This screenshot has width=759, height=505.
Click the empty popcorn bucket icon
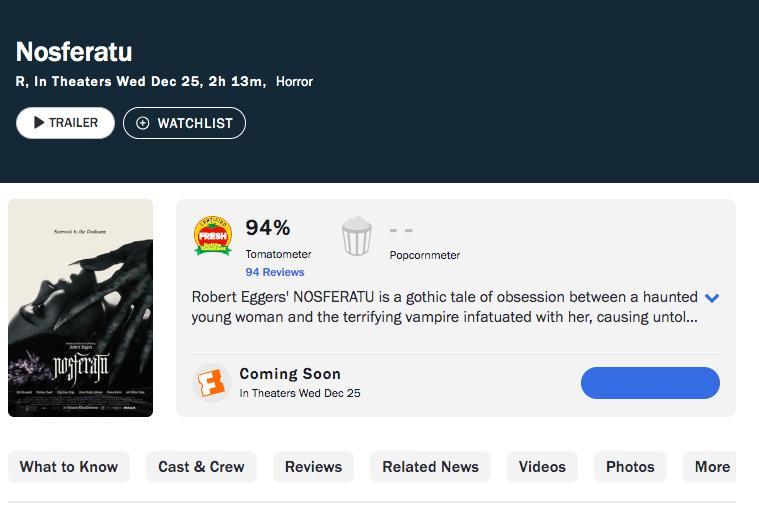tap(357, 236)
